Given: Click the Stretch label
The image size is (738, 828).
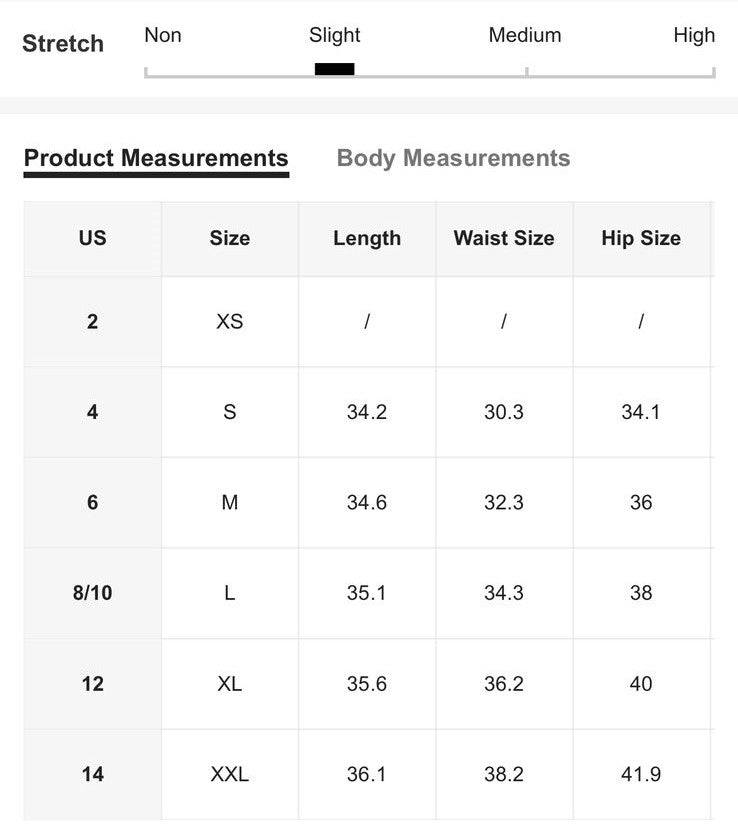Looking at the screenshot, I should pyautogui.click(x=63, y=44).
